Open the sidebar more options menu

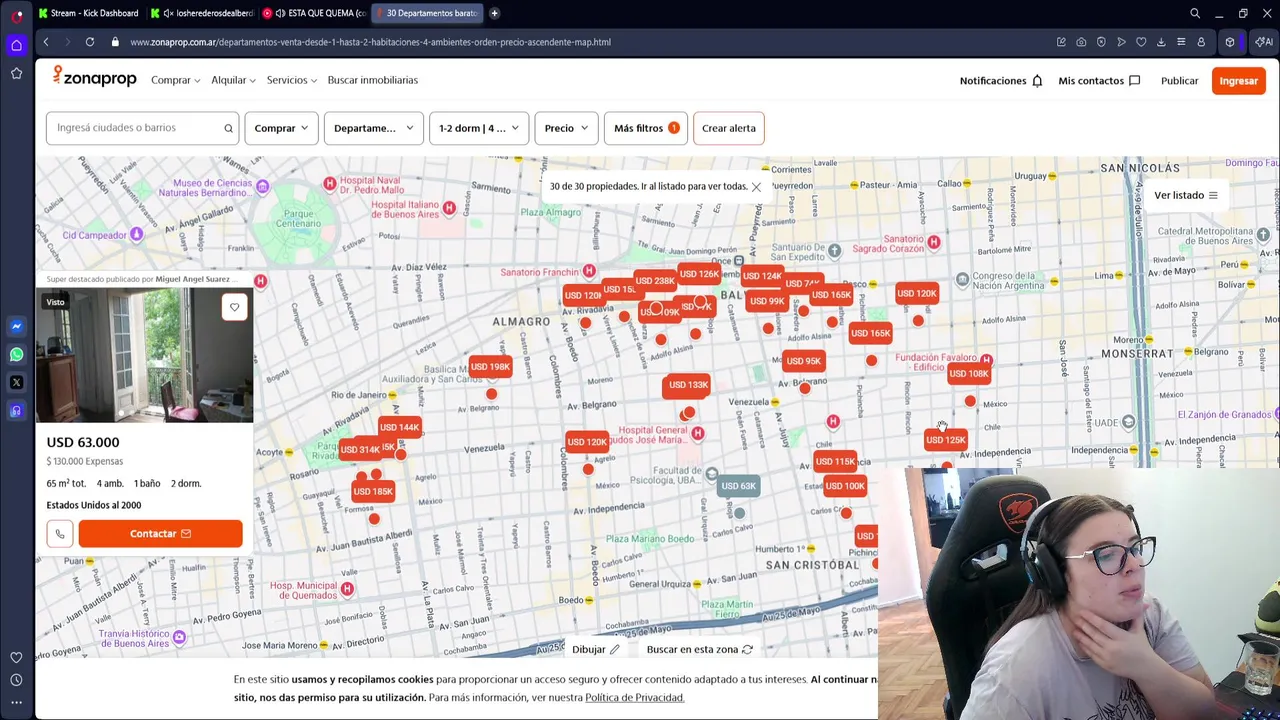click(x=16, y=703)
